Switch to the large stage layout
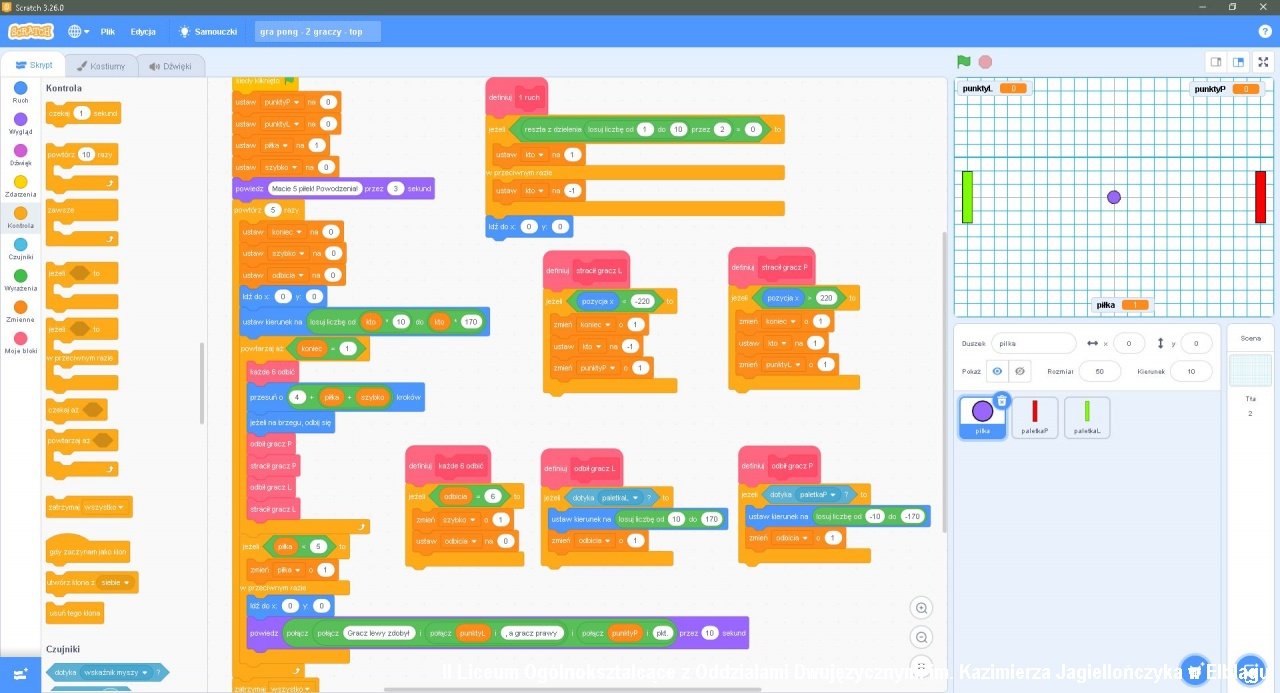Viewport: 1280px width, 693px height. 1238,62
